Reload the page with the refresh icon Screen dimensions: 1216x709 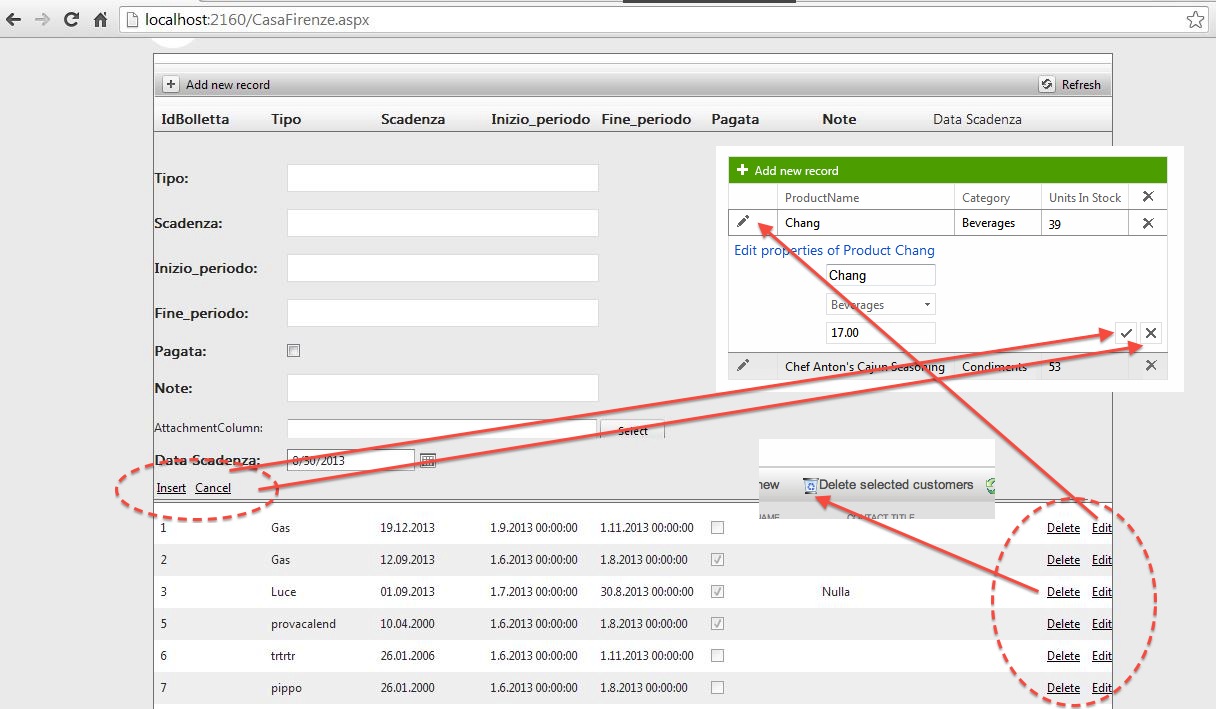pos(71,19)
